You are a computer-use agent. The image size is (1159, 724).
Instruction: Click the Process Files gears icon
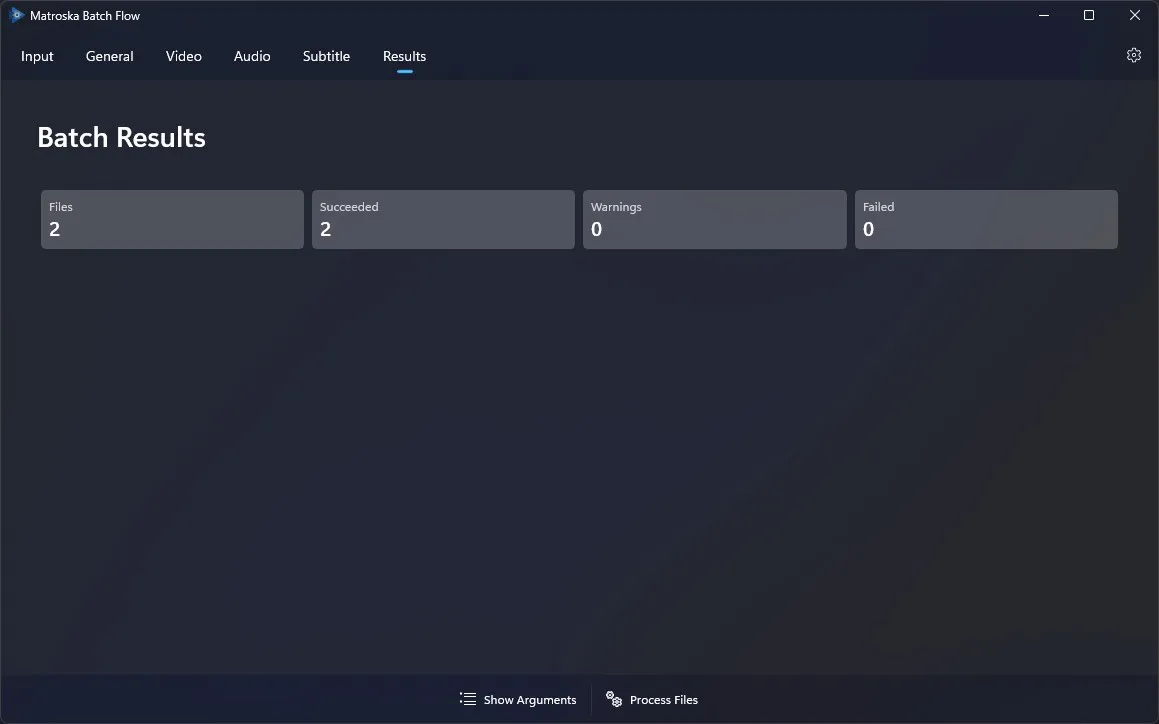click(x=612, y=699)
